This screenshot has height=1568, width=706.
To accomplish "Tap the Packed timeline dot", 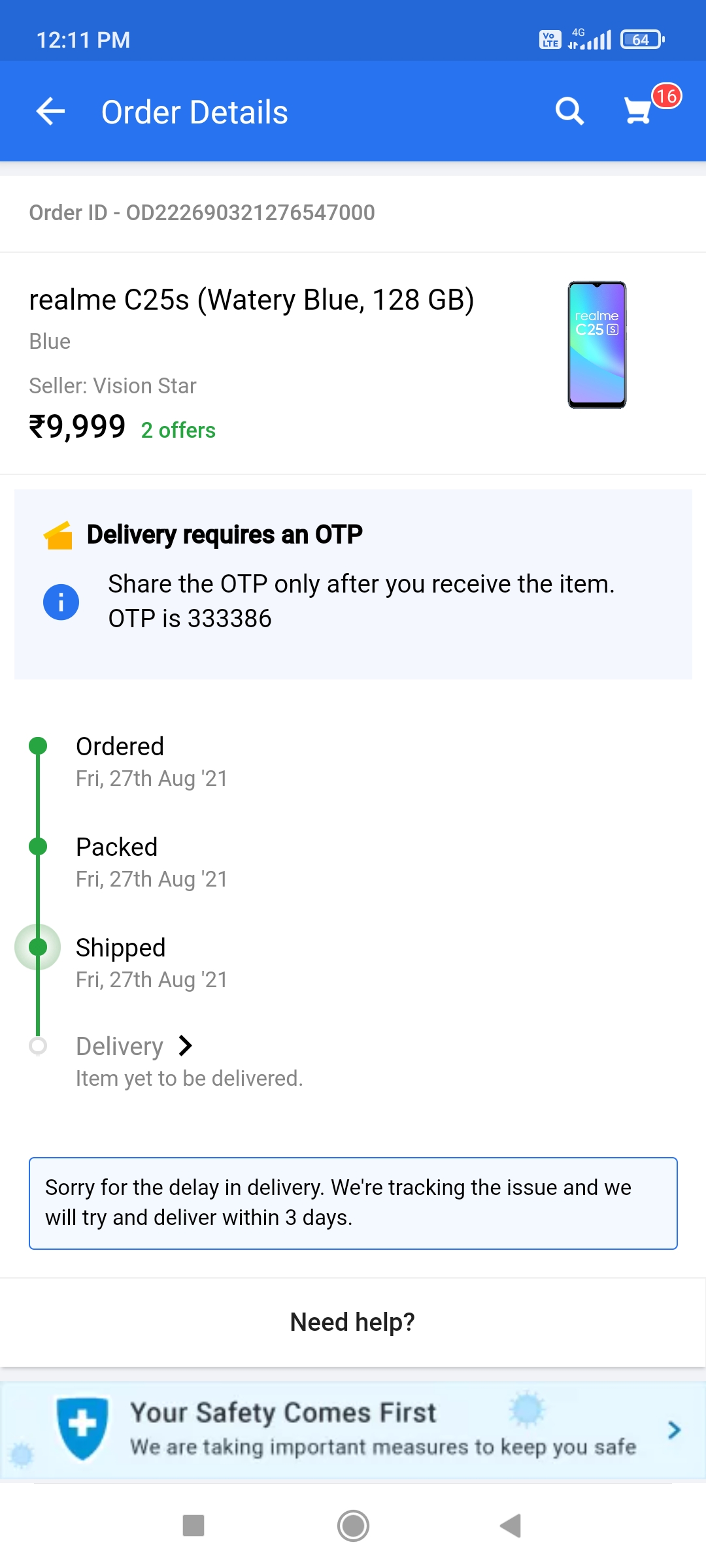I will (x=38, y=847).
